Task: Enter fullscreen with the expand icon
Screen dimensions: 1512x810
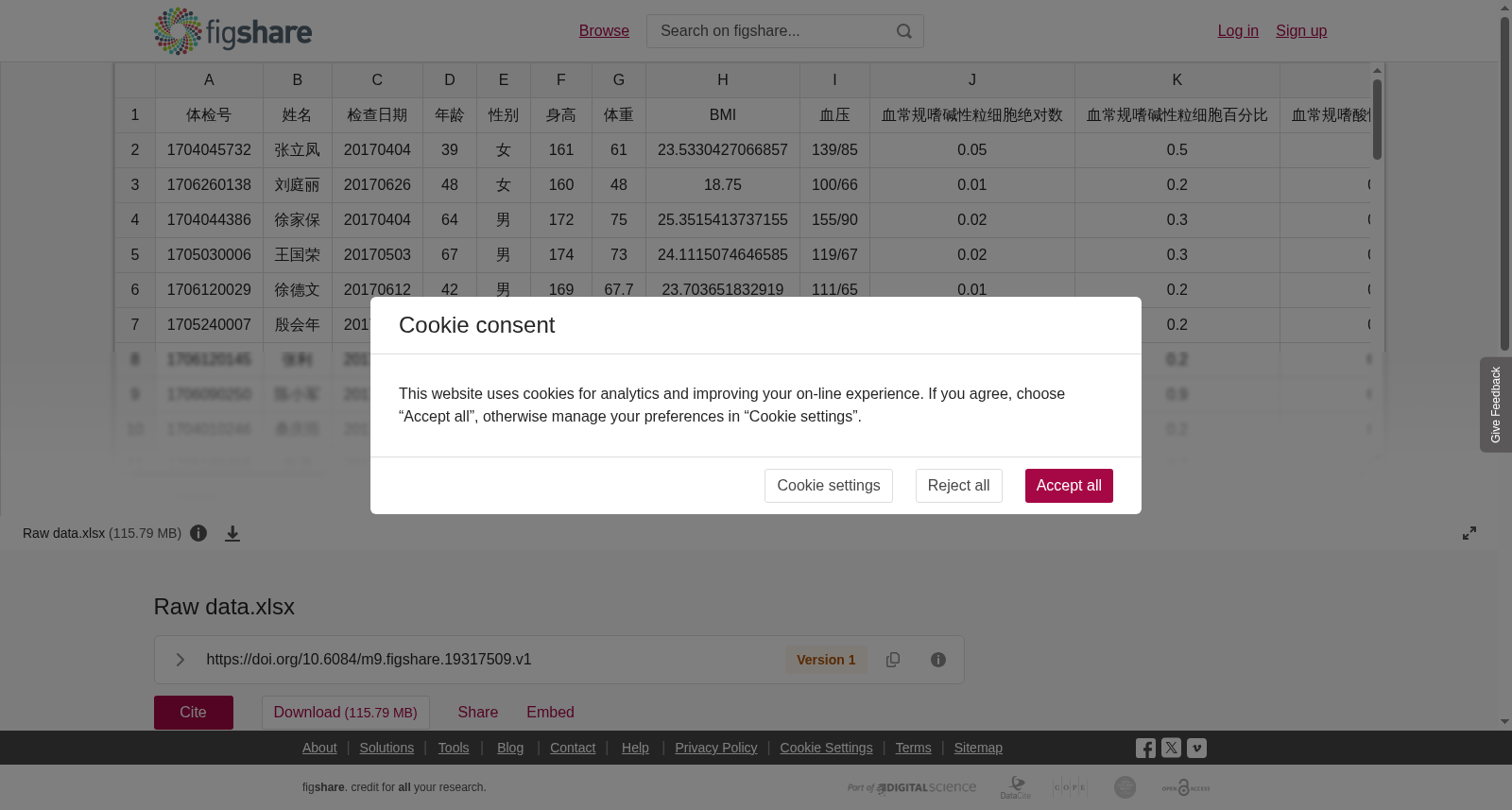Action: coord(1469,533)
